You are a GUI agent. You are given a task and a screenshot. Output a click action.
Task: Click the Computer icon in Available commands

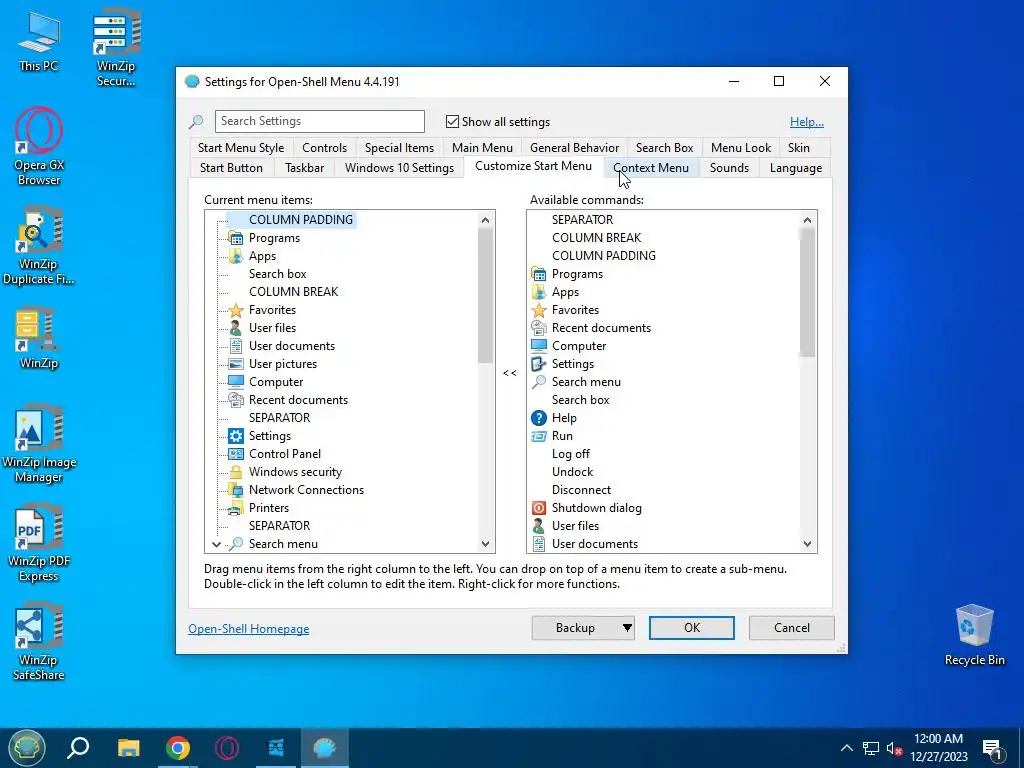point(539,346)
